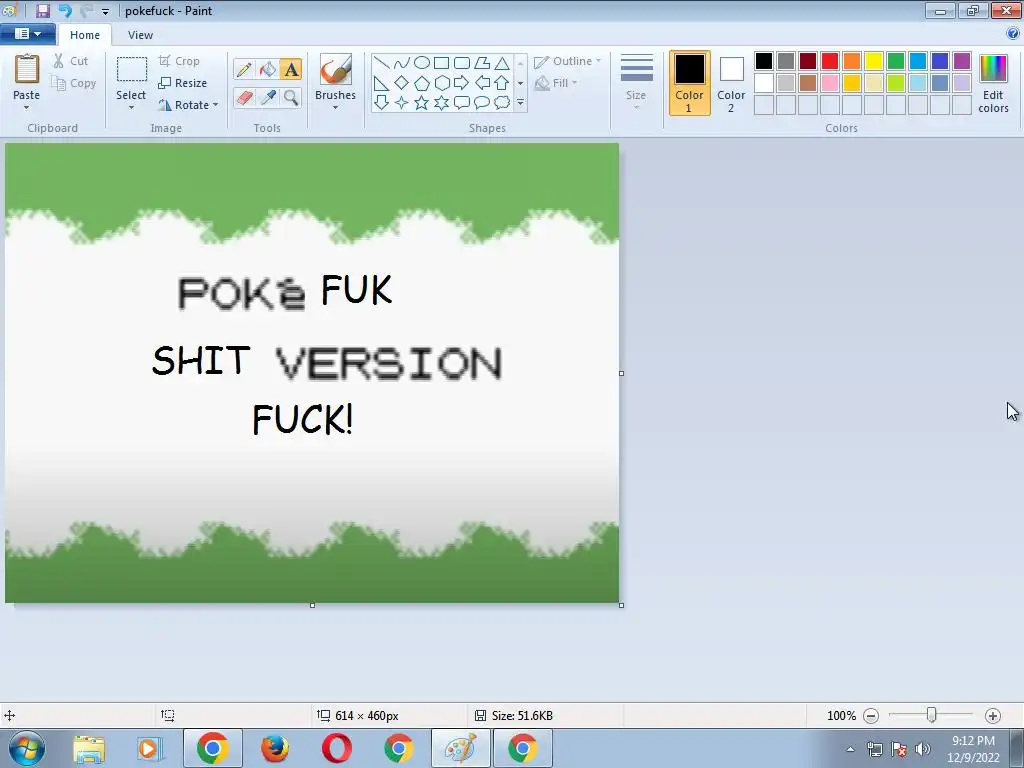Viewport: 1024px width, 768px height.
Task: Click the Undo arrow in title bar
Action: coord(65,10)
